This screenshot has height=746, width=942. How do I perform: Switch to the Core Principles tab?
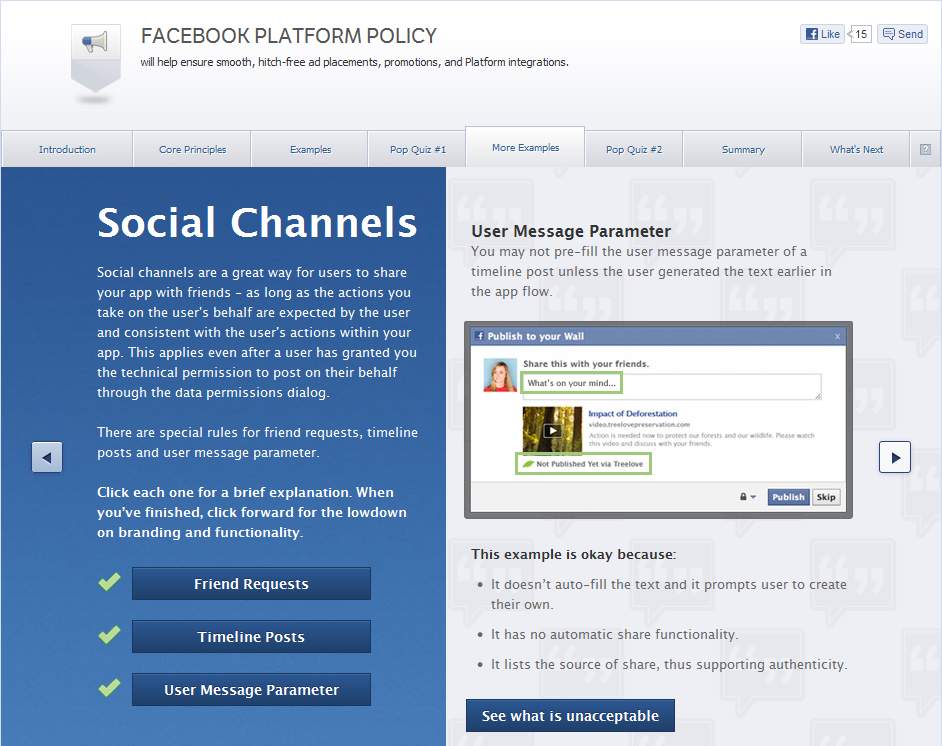tap(192, 150)
